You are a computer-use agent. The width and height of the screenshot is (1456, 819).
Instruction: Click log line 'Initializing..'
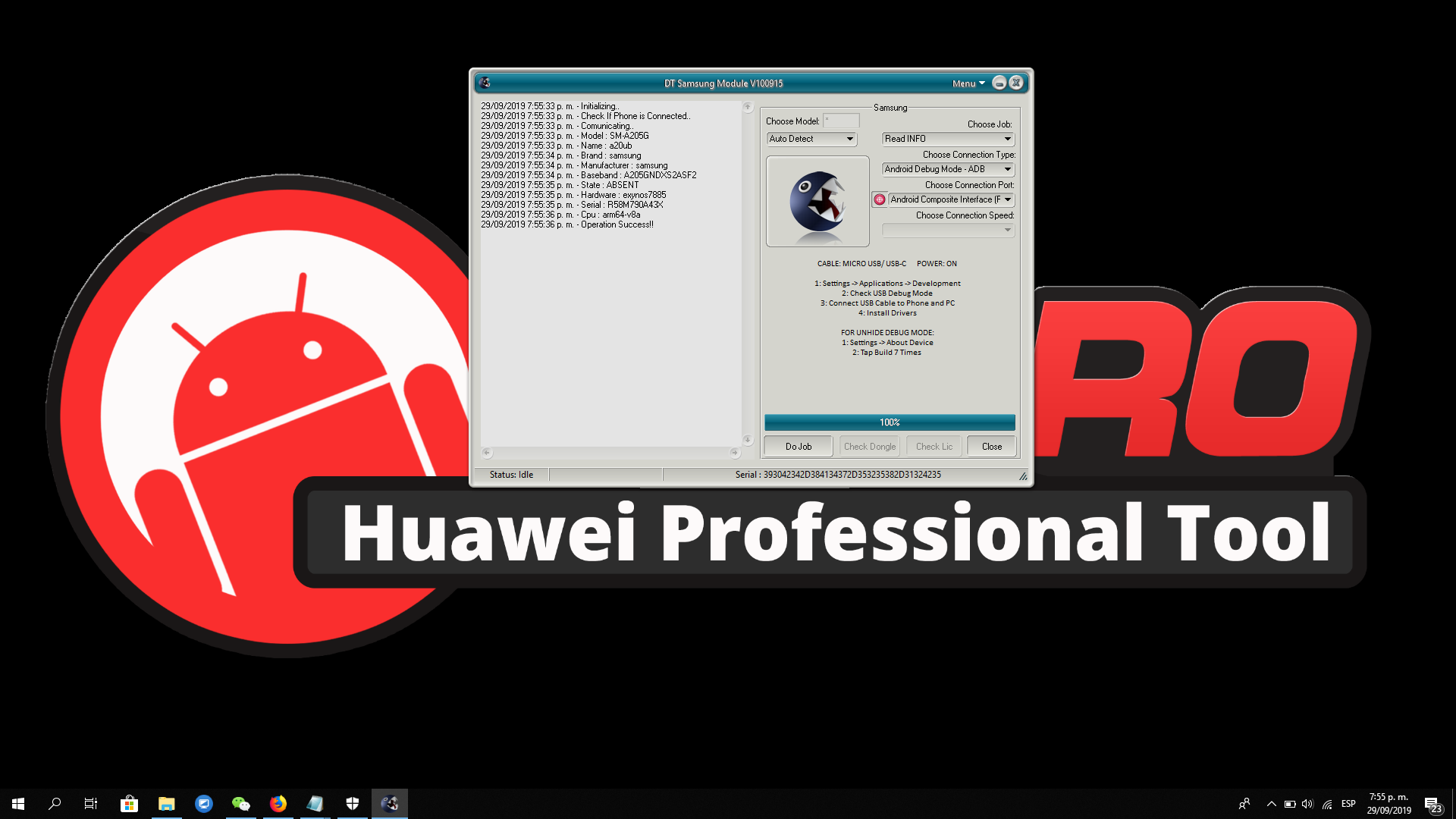(550, 106)
